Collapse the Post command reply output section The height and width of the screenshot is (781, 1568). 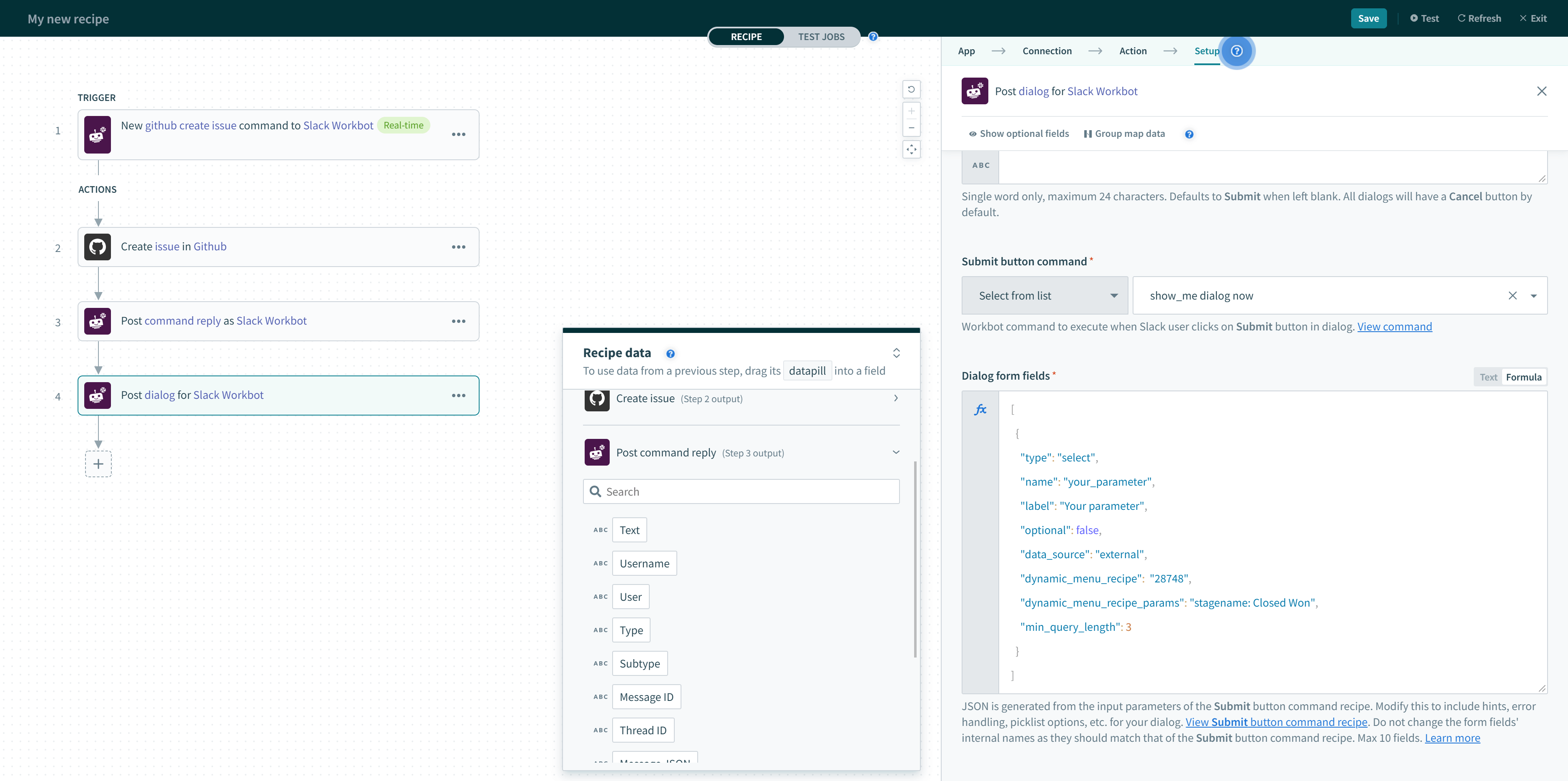coord(895,452)
